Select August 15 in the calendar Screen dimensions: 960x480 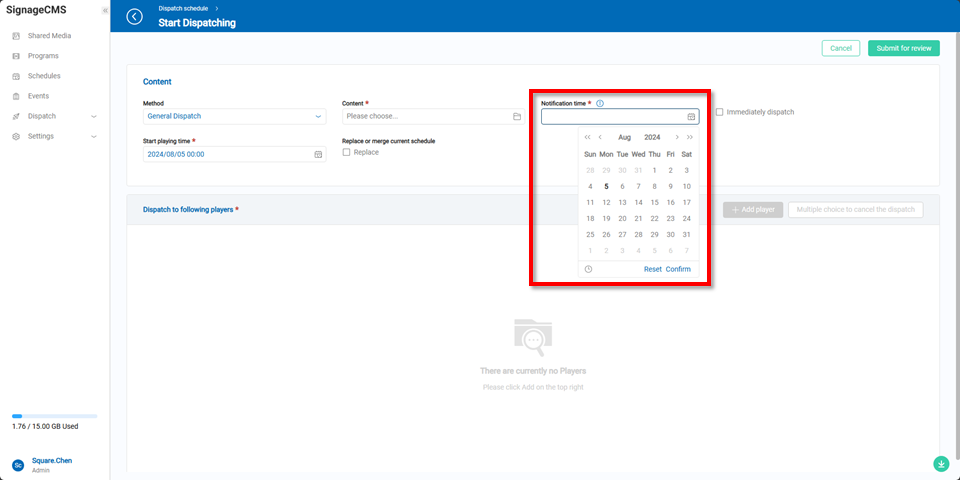coord(654,202)
